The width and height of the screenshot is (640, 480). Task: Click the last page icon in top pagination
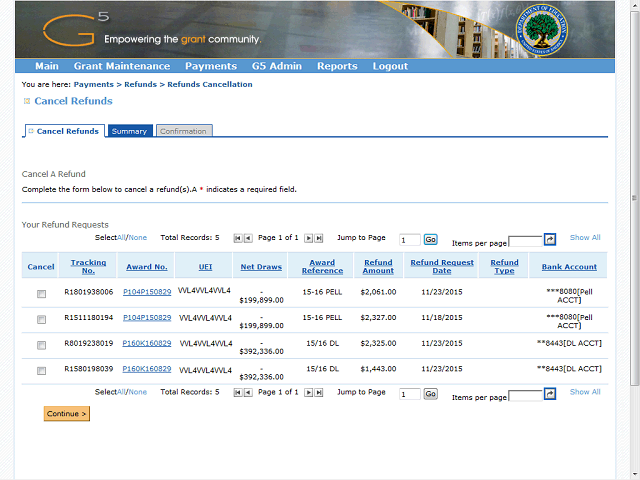pyautogui.click(x=319, y=238)
